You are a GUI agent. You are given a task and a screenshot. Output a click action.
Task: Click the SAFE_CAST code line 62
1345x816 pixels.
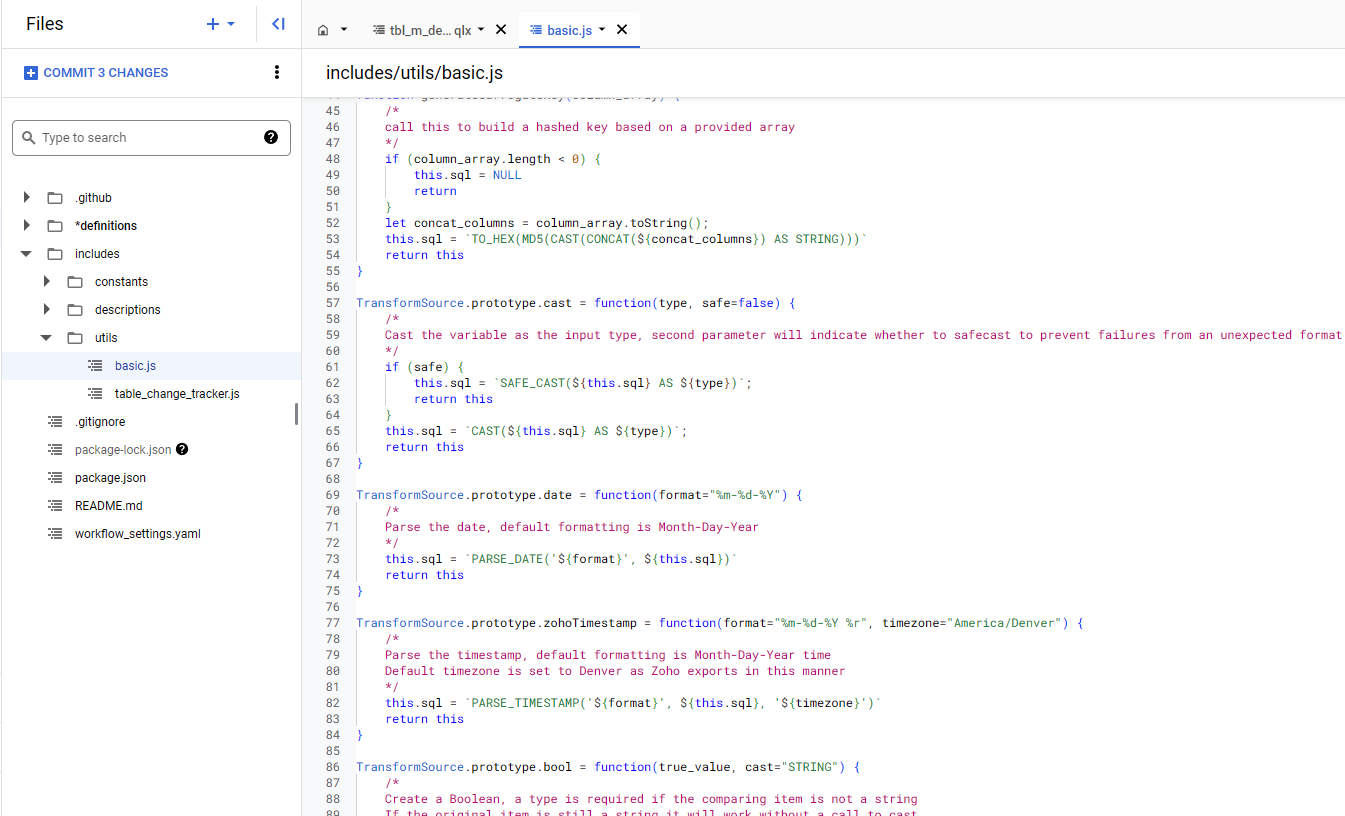coord(583,383)
